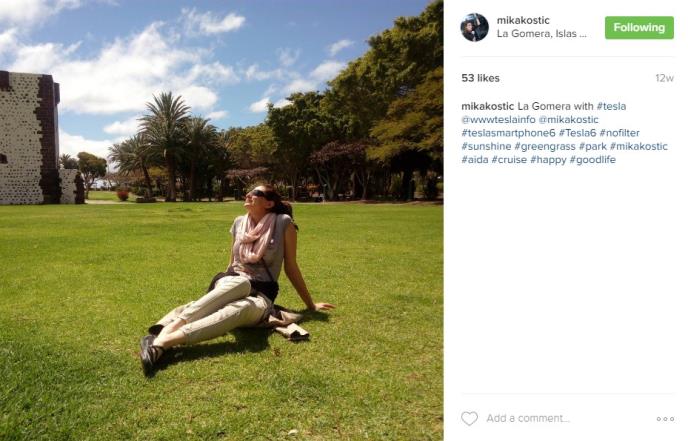Screen dimensions: 688x441
Task: Open the #goodlife hashtag
Action: click(593, 160)
